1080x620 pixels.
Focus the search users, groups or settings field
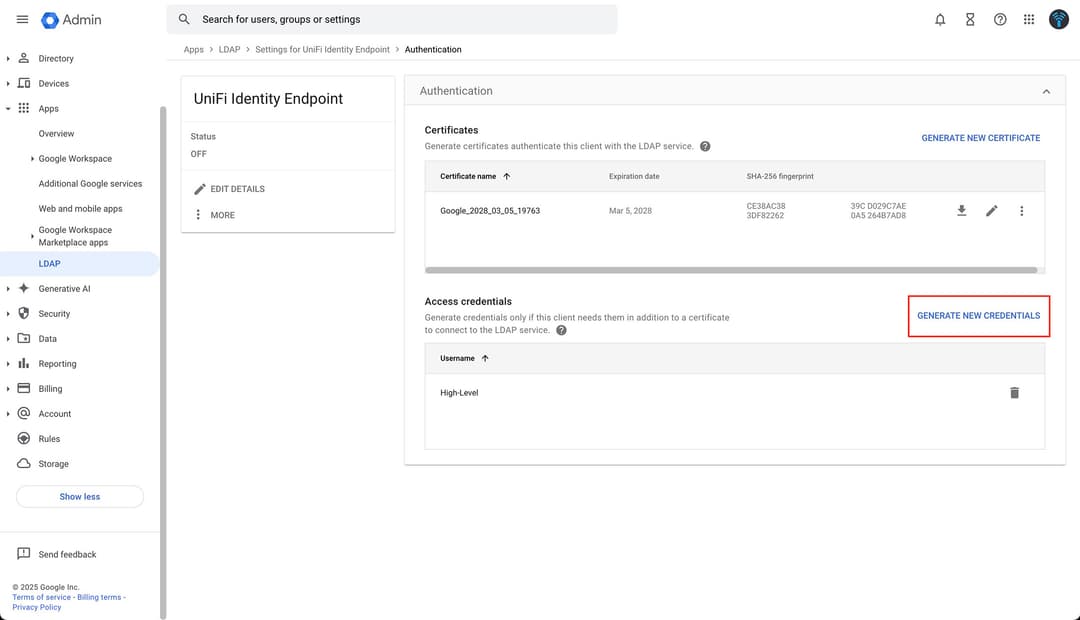tap(392, 19)
